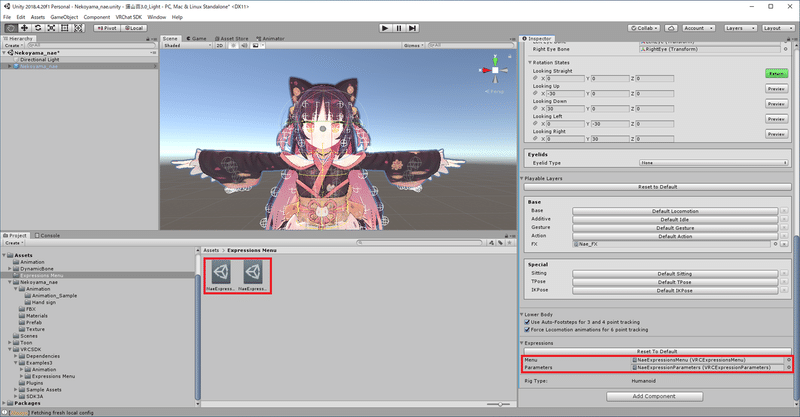Image resolution: width=800 pixels, height=417 pixels.
Task: Toggle 2D scene view mode
Action: click(x=219, y=45)
